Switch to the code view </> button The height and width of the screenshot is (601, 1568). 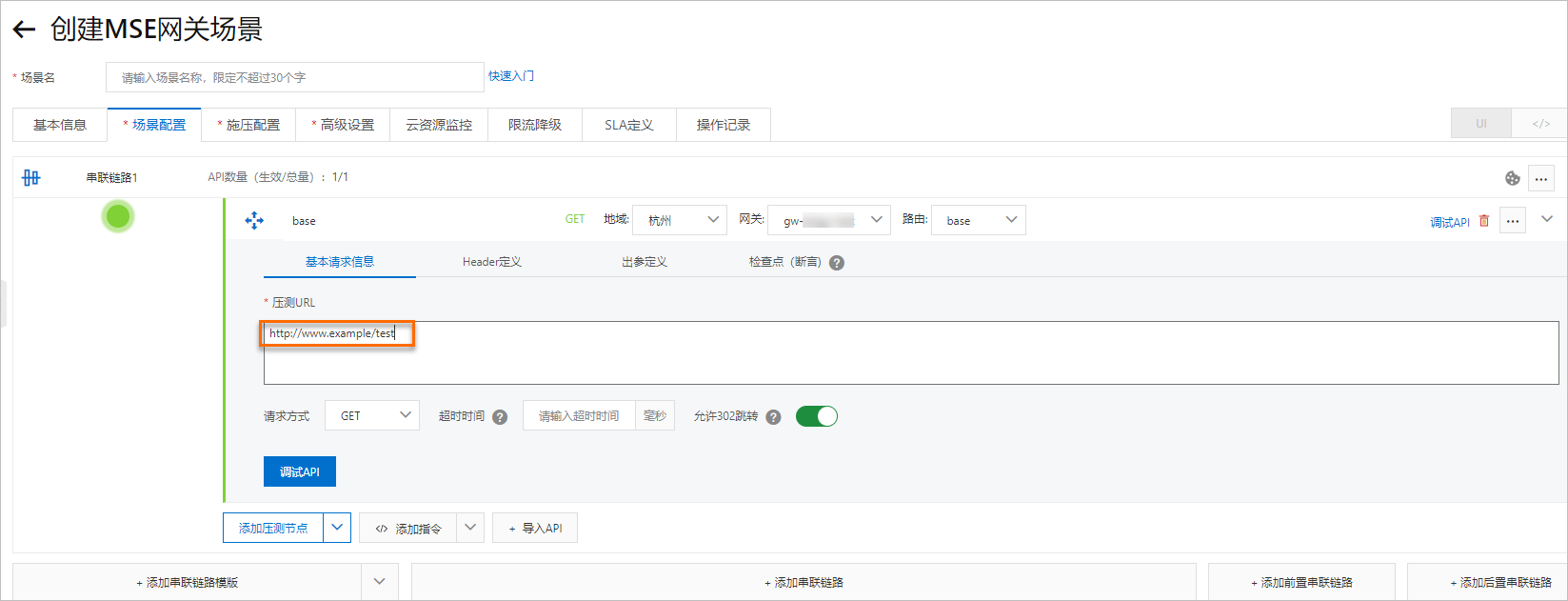[1540, 124]
